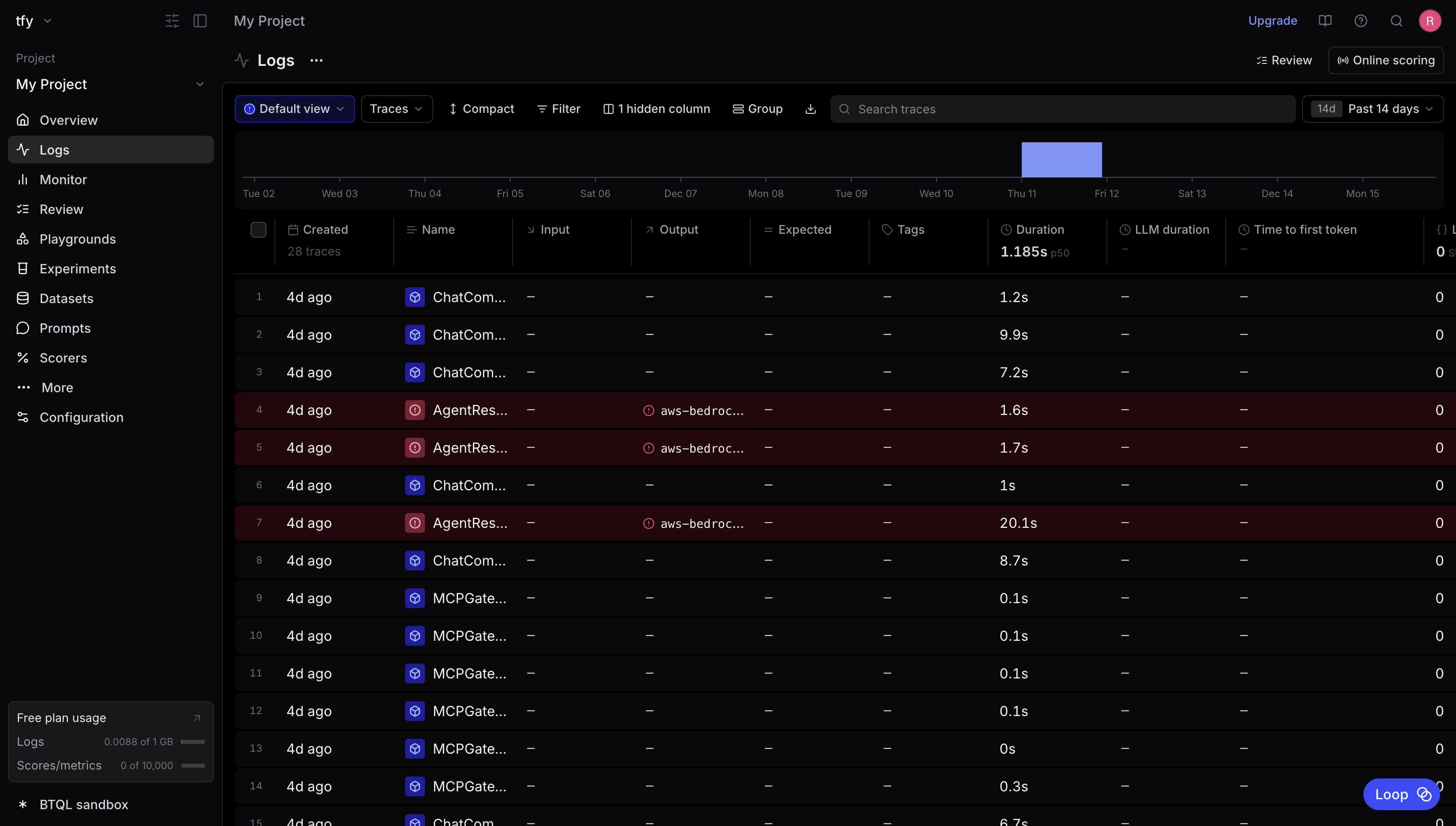Click the error icon on row 4
The width and height of the screenshot is (1456, 826).
tap(415, 410)
